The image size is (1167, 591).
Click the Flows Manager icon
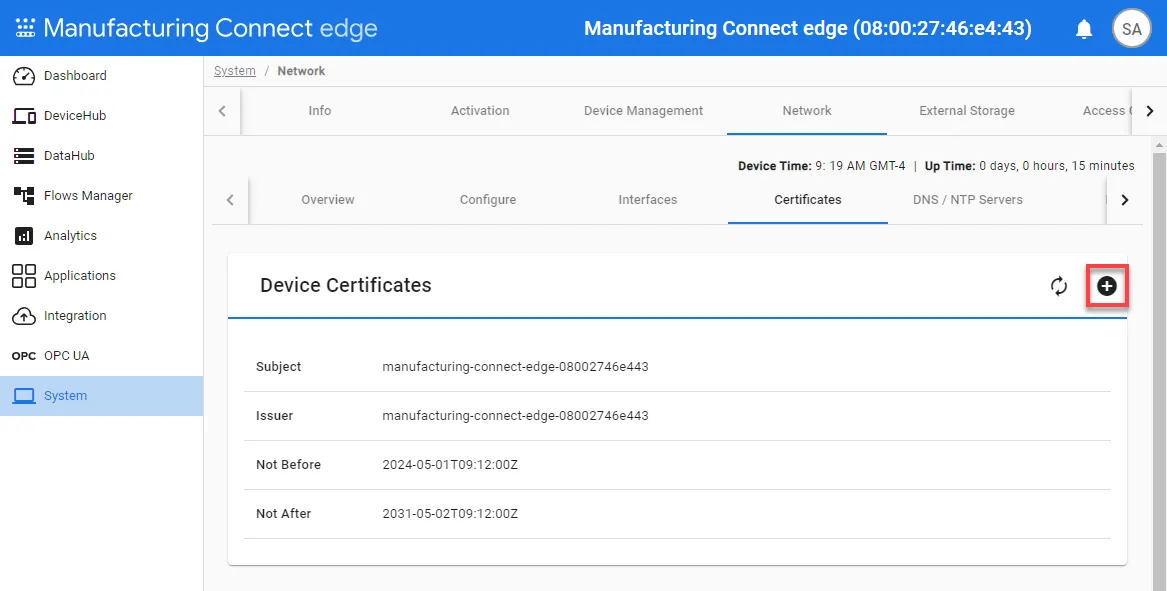click(24, 196)
